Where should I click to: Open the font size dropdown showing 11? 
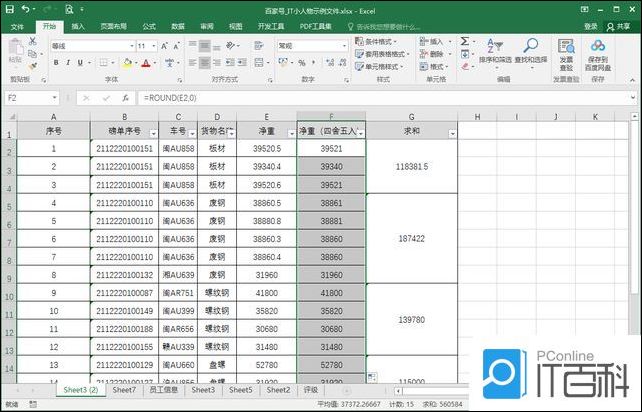(154, 46)
